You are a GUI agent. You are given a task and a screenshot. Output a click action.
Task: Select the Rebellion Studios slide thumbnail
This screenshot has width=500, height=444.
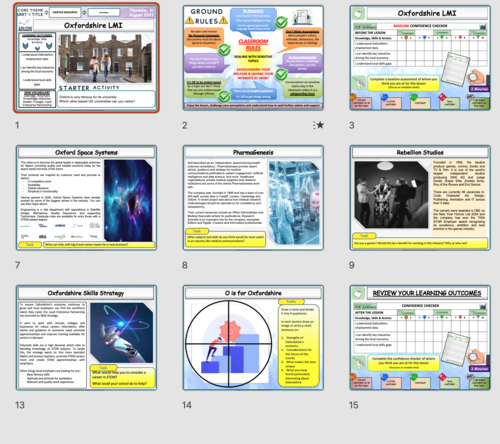point(420,198)
